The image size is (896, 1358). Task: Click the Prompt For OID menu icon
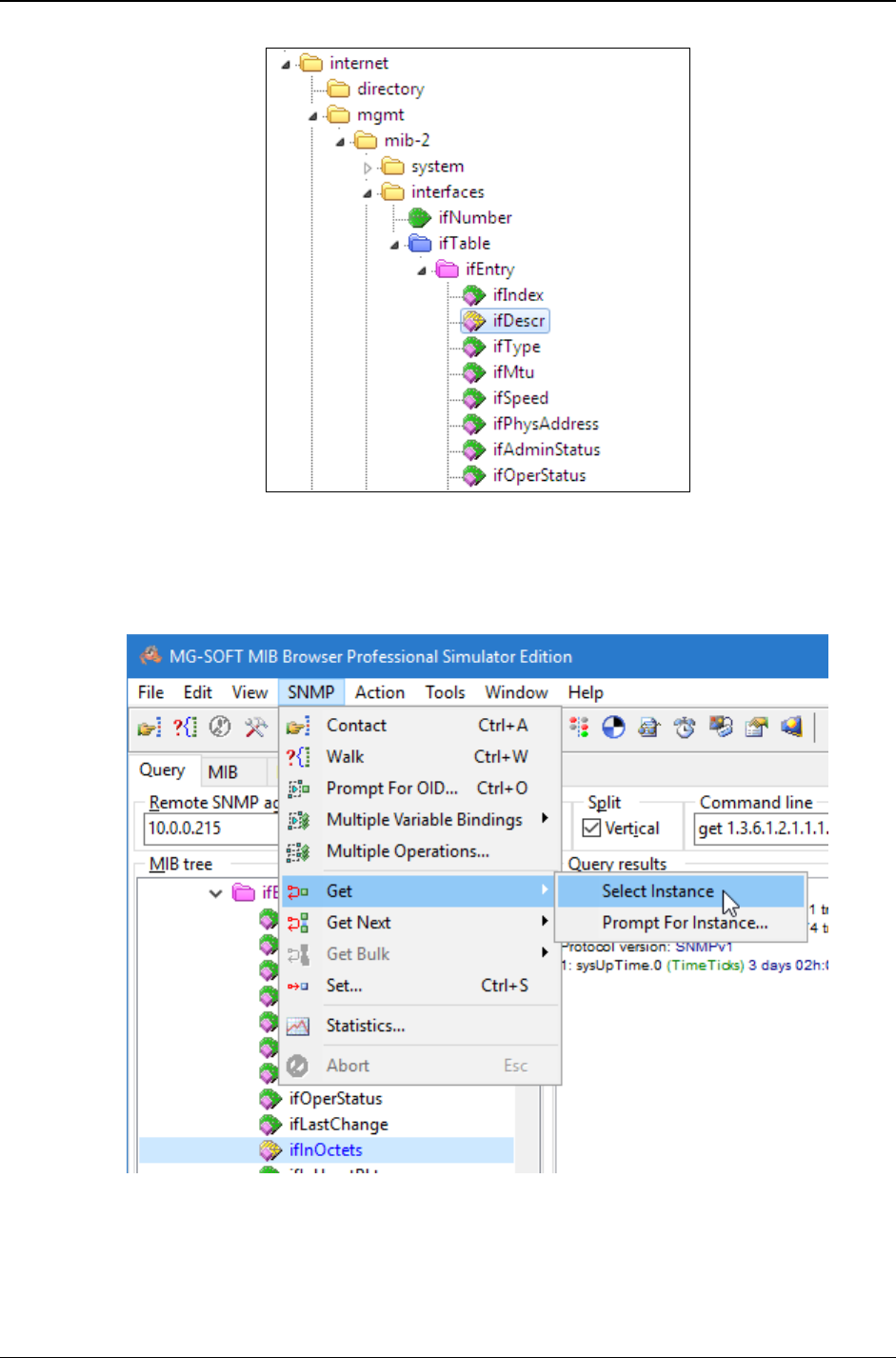(298, 789)
